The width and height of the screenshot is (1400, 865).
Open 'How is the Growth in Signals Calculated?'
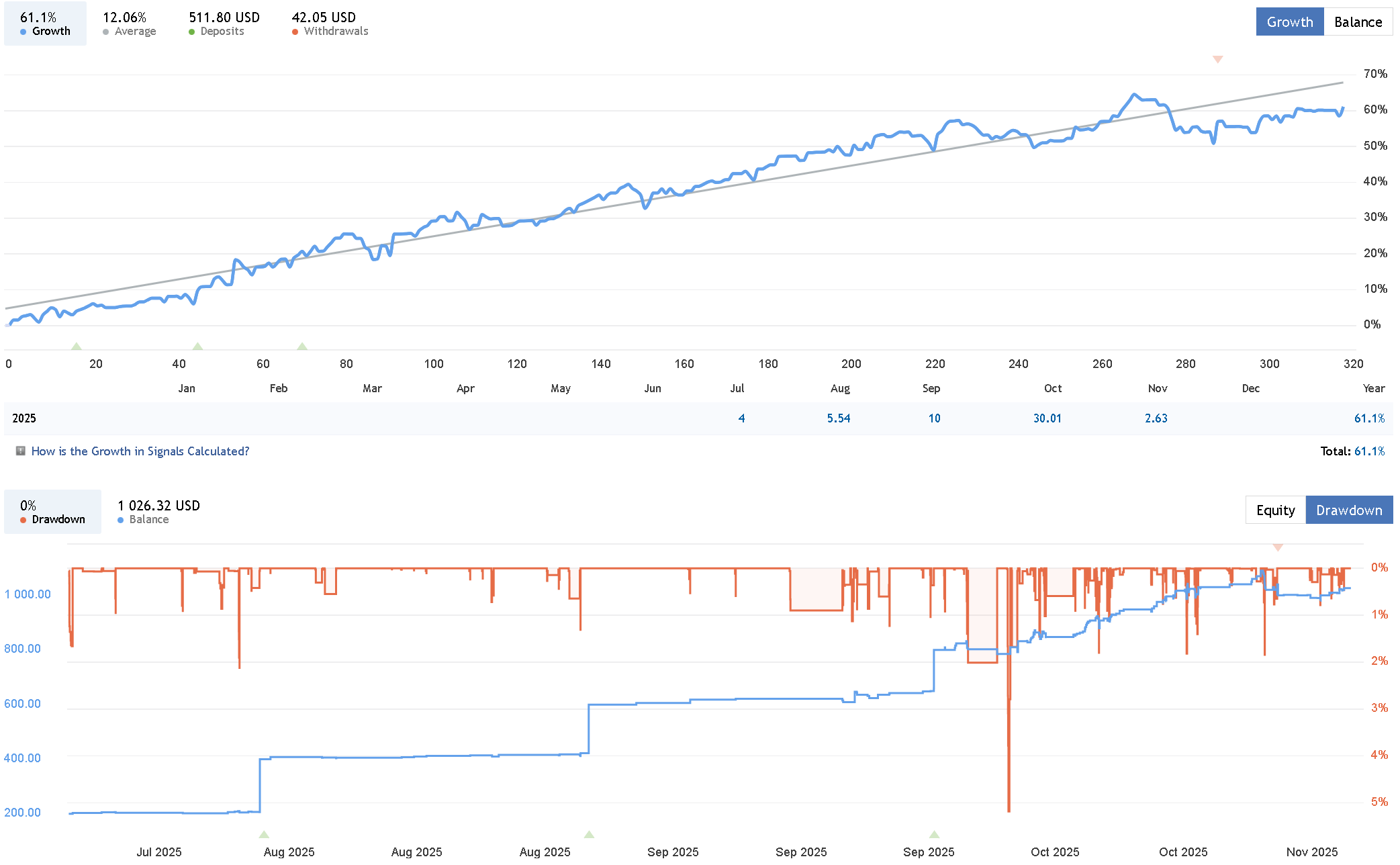pyautogui.click(x=140, y=451)
